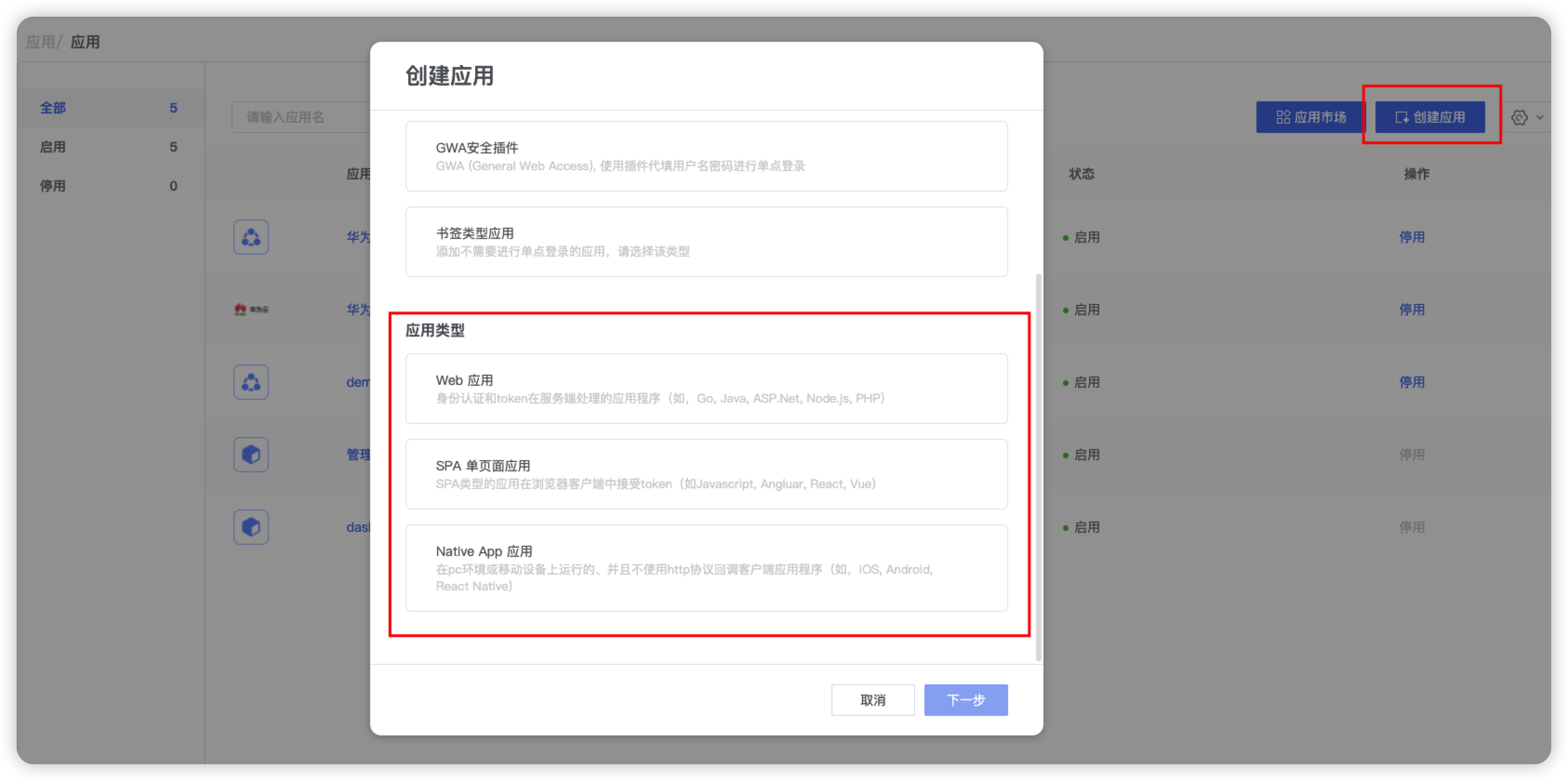1568x781 pixels.
Task: Click 启用 status in first app row
Action: tap(1081, 237)
